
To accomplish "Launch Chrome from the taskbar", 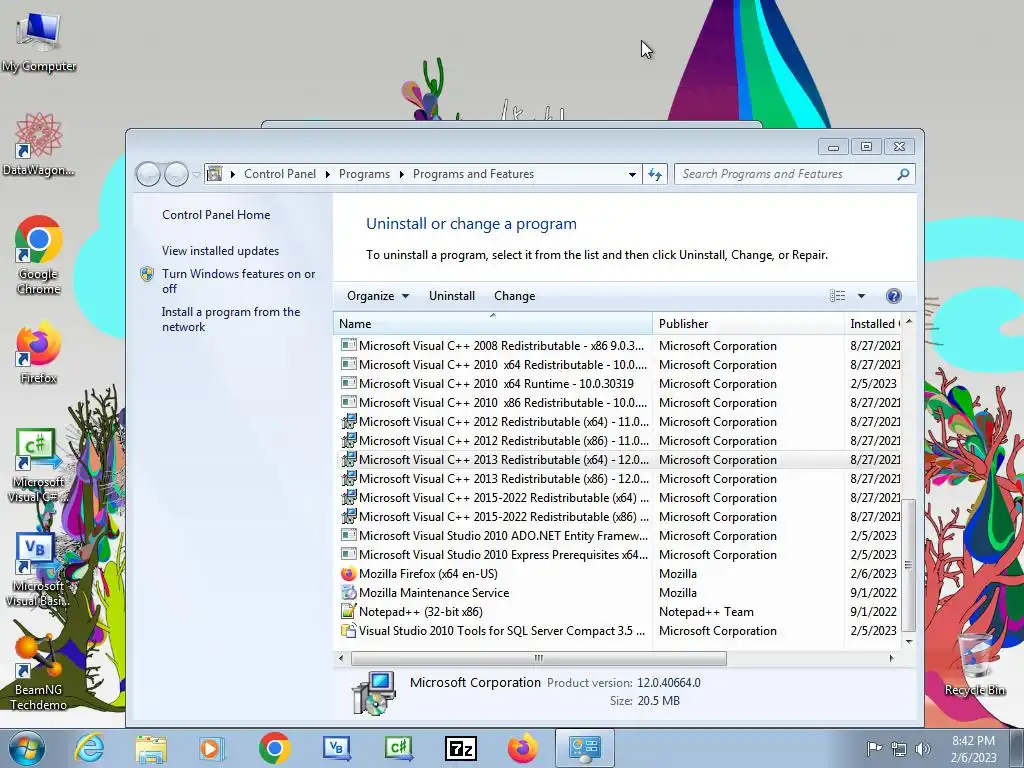I will (274, 748).
